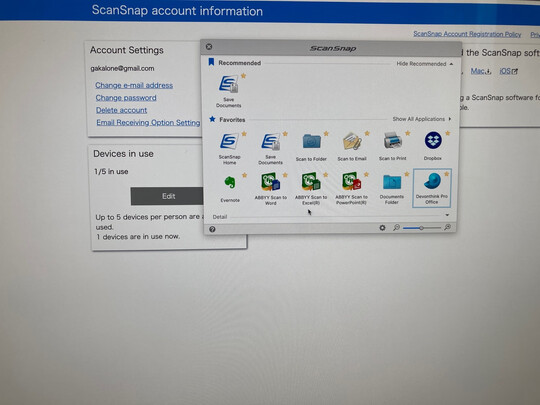540x405 pixels.
Task: Launch the ScanSnap Home icon in Favorites
Action: [x=229, y=142]
